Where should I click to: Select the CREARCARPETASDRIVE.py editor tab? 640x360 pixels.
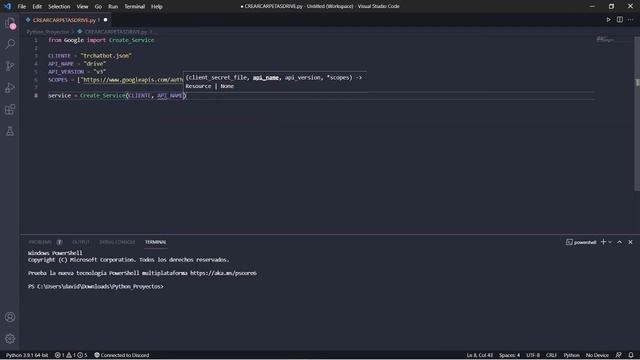tap(64, 20)
